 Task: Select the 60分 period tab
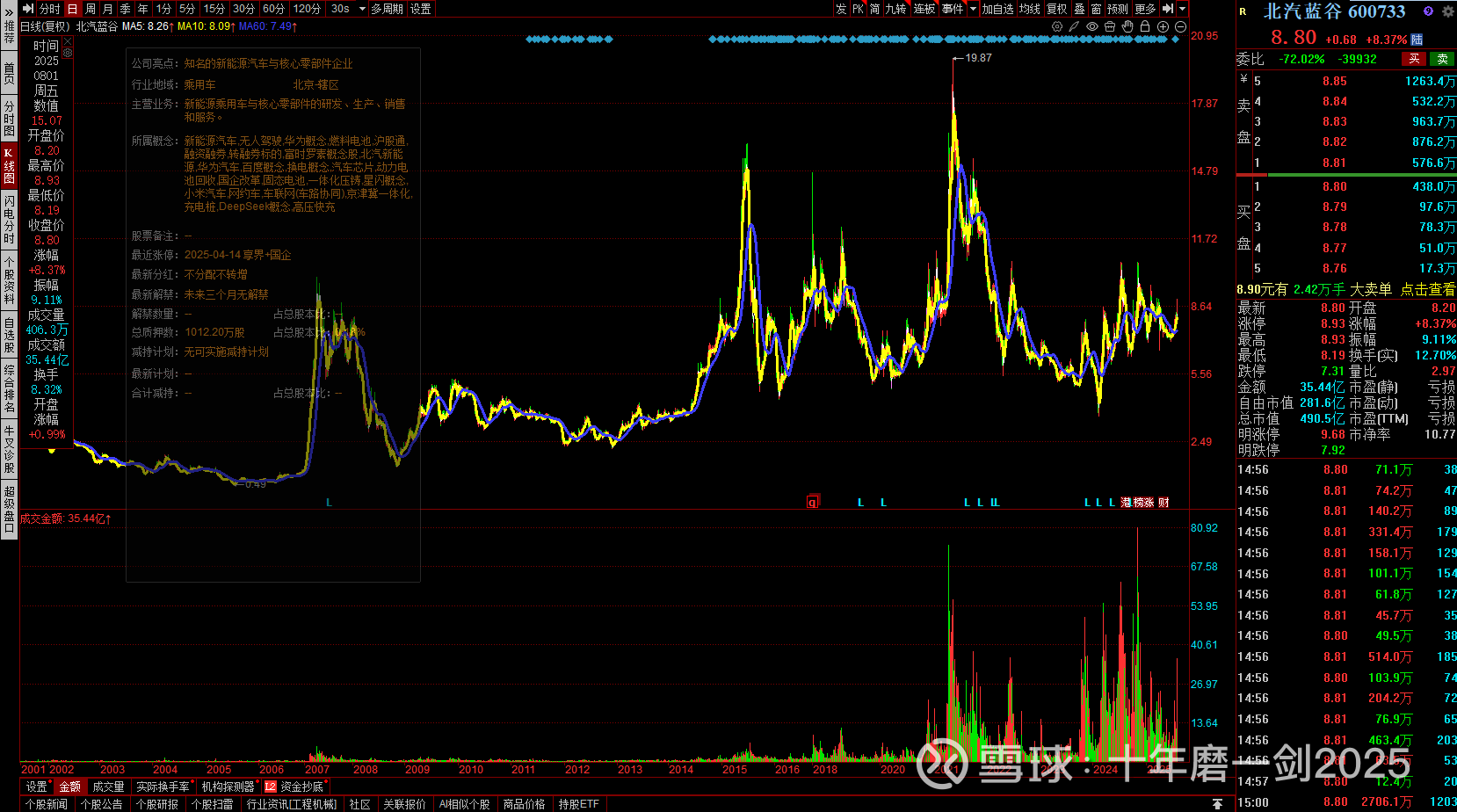274,9
